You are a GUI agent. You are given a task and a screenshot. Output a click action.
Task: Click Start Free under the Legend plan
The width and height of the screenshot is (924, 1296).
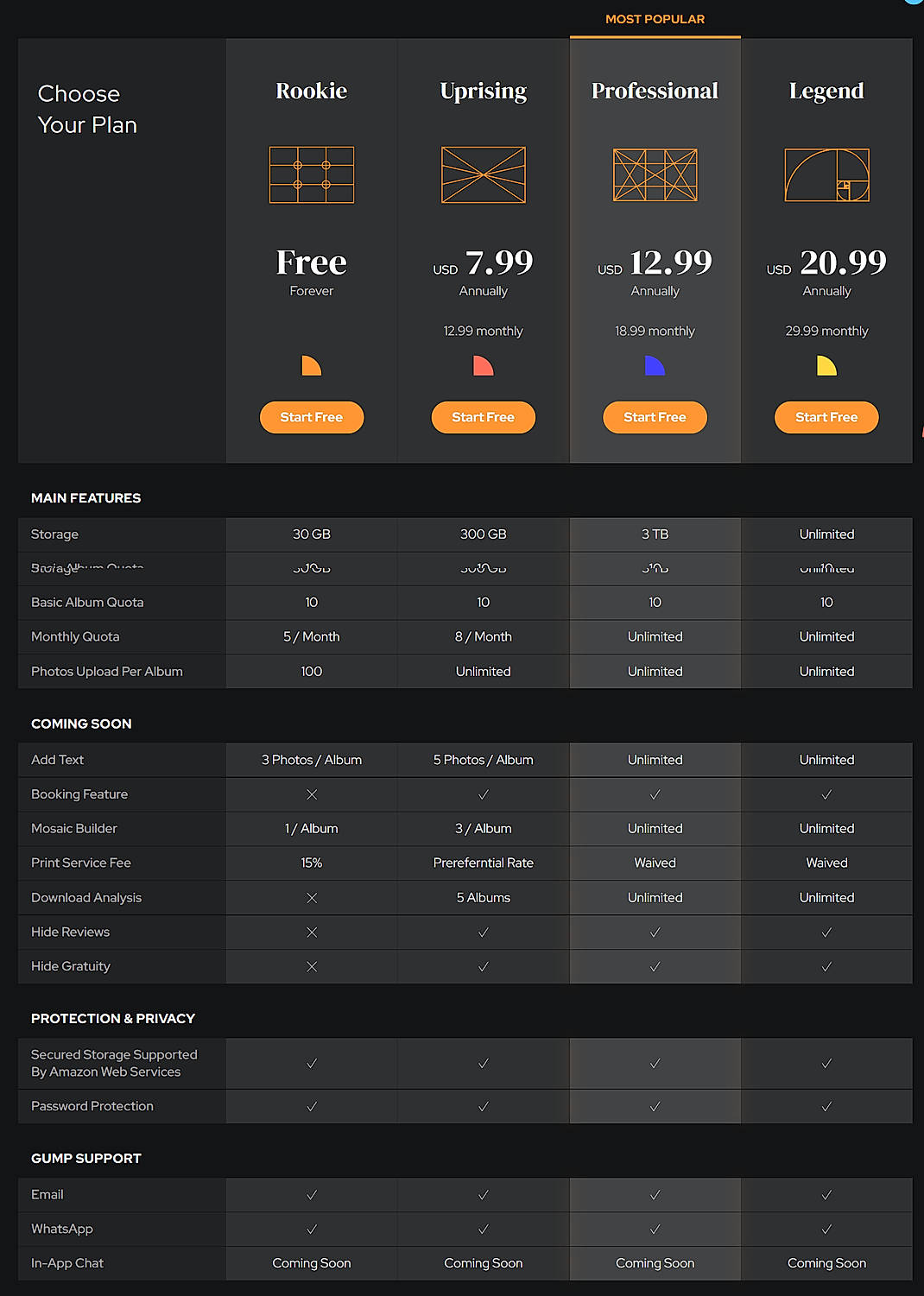(x=826, y=417)
